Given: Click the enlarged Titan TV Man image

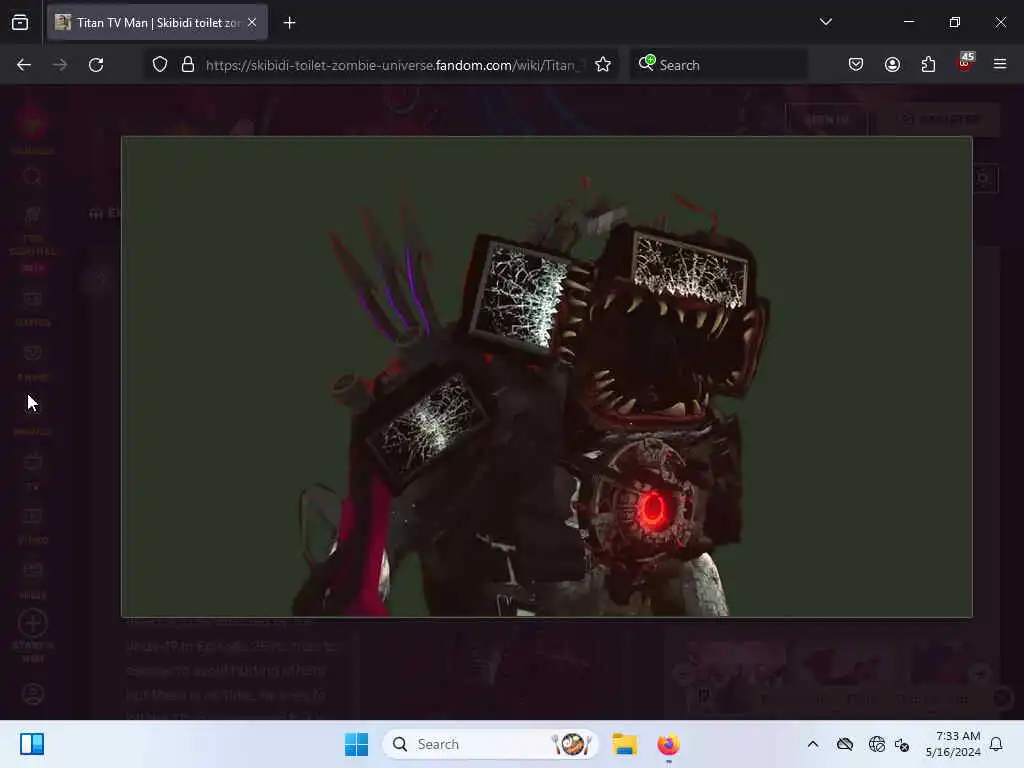Looking at the screenshot, I should coord(547,377).
